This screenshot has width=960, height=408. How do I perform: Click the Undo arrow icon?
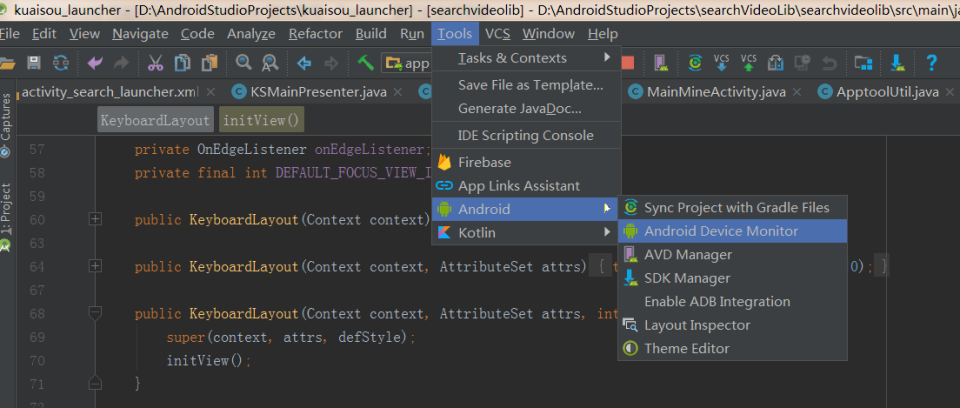[x=95, y=62]
